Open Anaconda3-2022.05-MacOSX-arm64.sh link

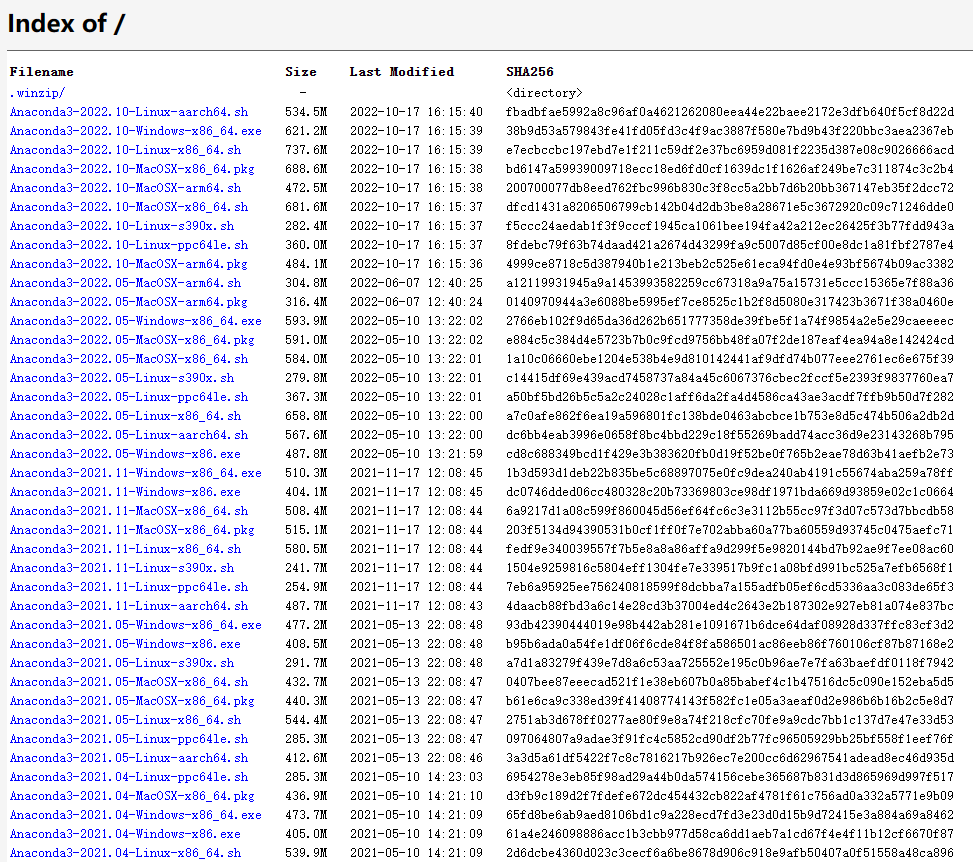[x=125, y=283]
